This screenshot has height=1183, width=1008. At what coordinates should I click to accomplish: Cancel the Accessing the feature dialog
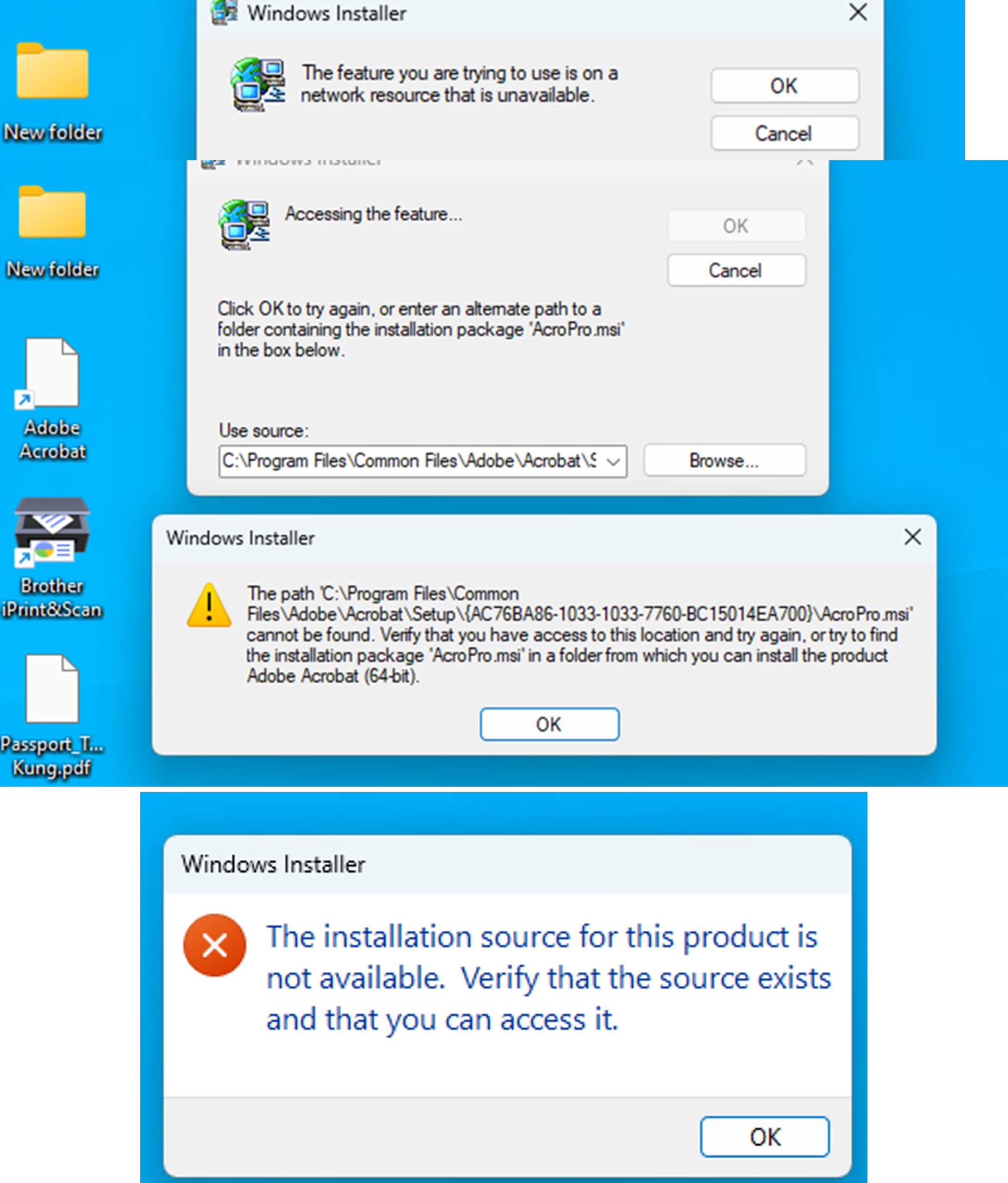tap(736, 270)
